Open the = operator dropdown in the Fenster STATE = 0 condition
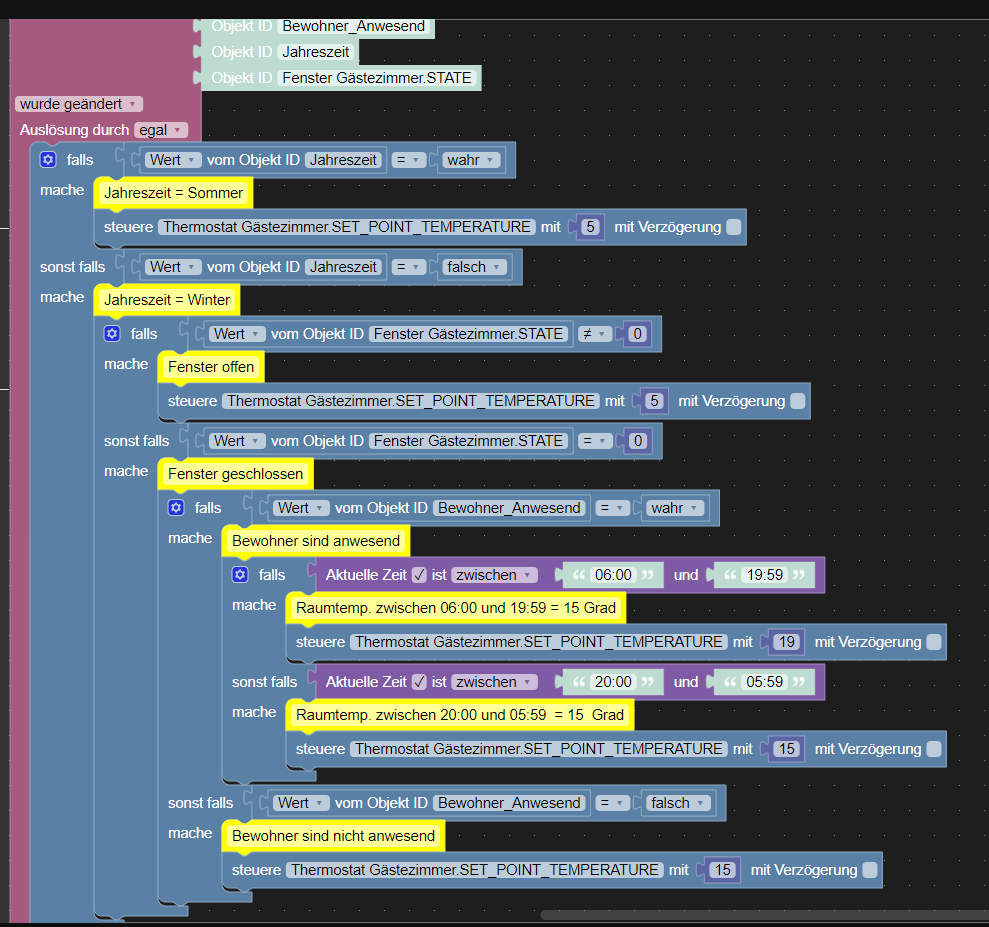The width and height of the screenshot is (989, 927). tap(595, 441)
